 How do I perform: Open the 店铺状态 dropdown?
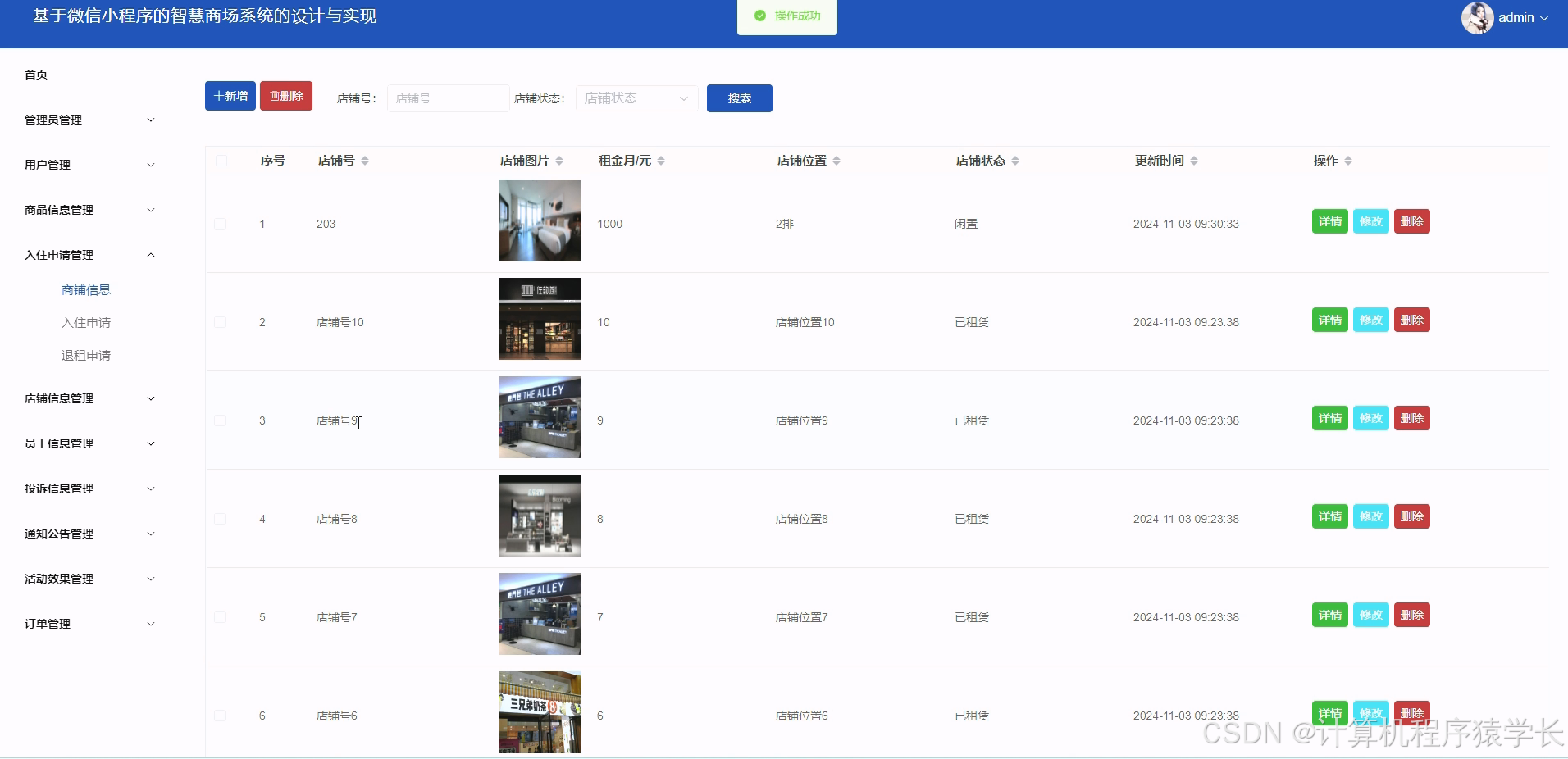tap(636, 98)
